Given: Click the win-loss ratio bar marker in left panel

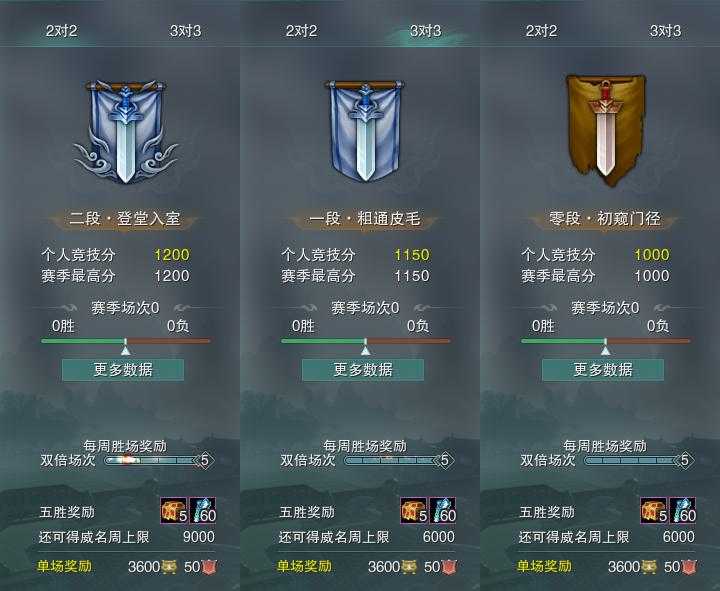Looking at the screenshot, I should point(126,348).
